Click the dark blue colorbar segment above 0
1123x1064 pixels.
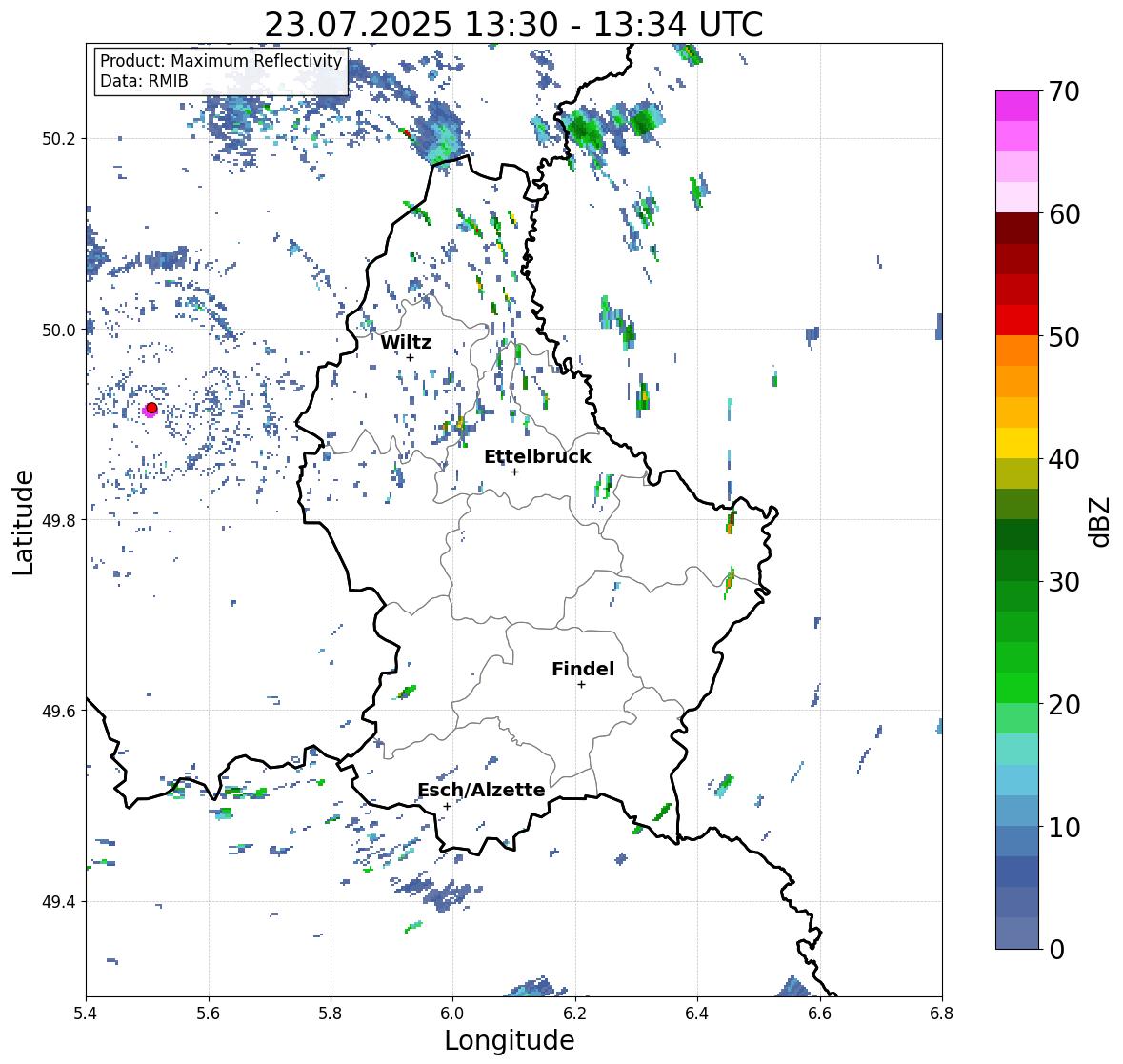(1017, 934)
